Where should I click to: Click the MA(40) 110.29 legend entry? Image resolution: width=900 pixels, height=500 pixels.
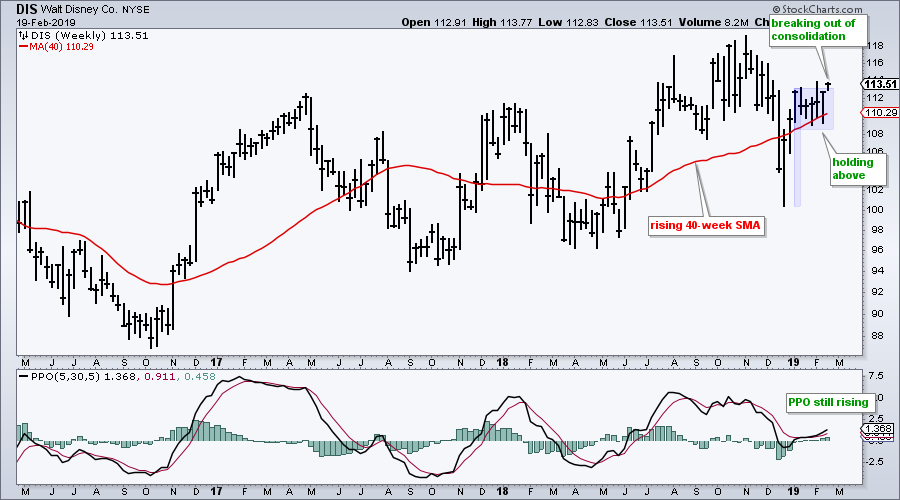click(x=61, y=46)
